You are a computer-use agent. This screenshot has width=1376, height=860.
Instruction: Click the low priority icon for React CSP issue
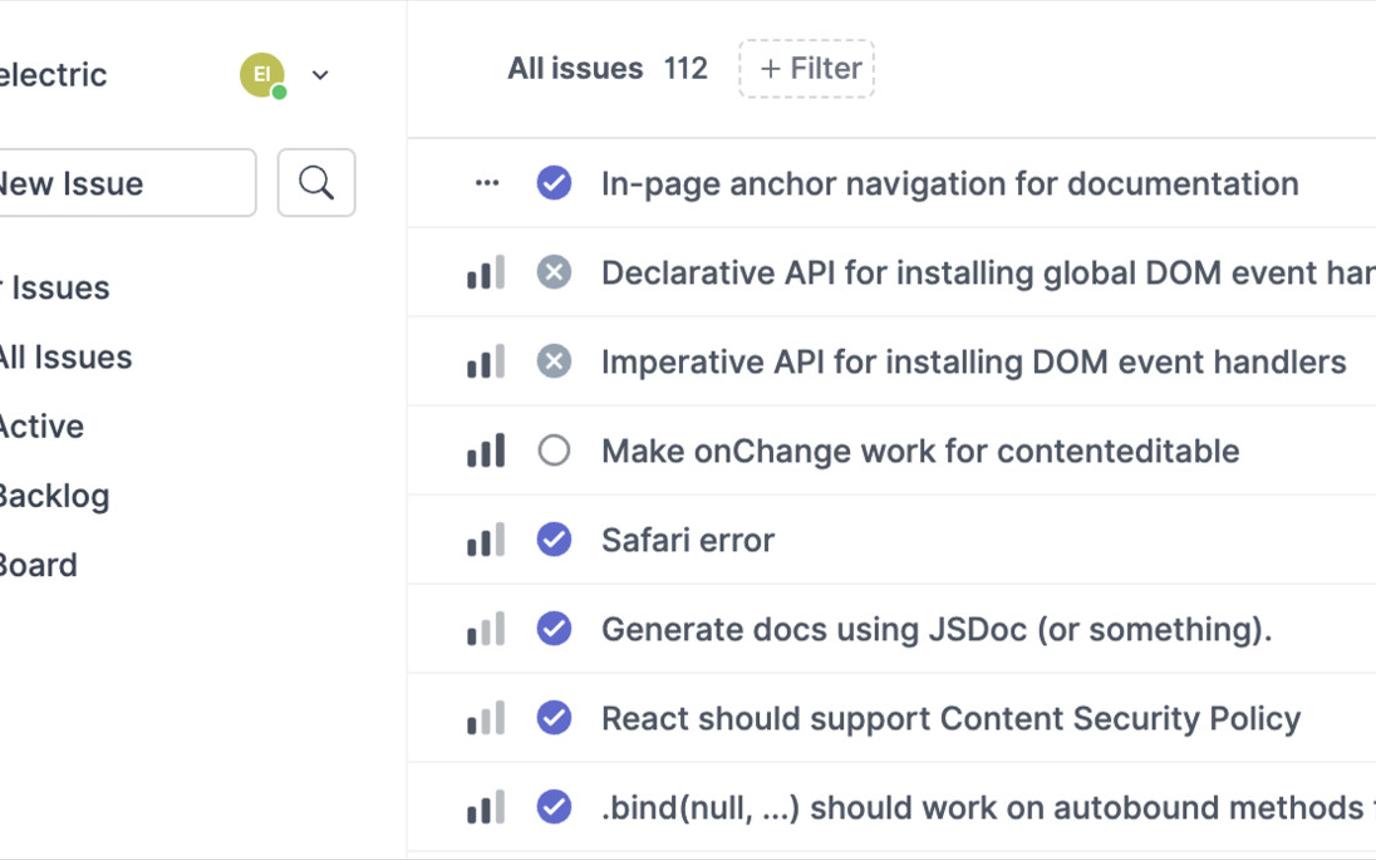click(486, 718)
